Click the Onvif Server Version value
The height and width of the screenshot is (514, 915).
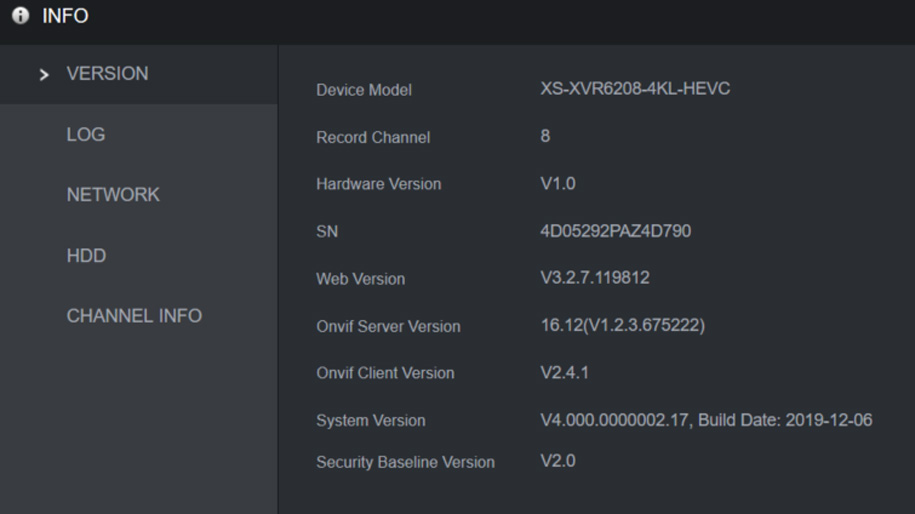622,325
